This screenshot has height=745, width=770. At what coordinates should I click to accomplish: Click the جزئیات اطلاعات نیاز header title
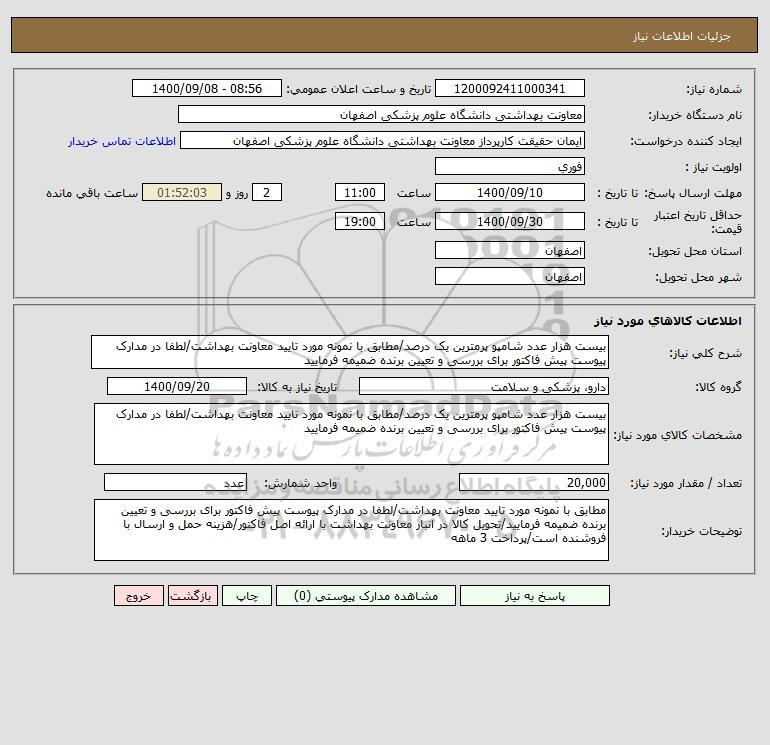[682, 36]
